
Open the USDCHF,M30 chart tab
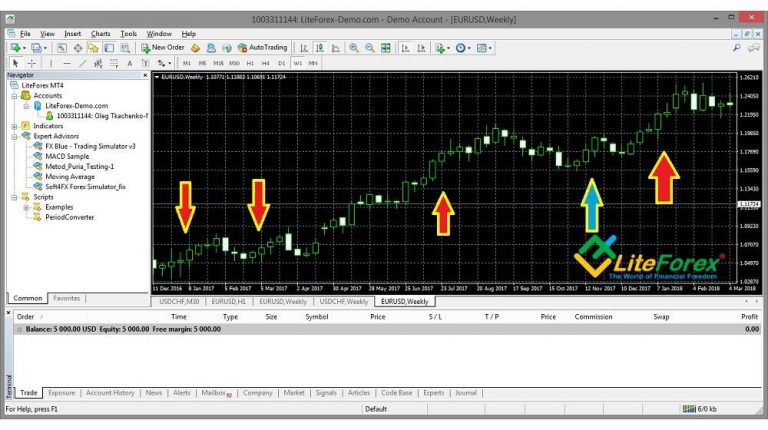tap(177, 301)
